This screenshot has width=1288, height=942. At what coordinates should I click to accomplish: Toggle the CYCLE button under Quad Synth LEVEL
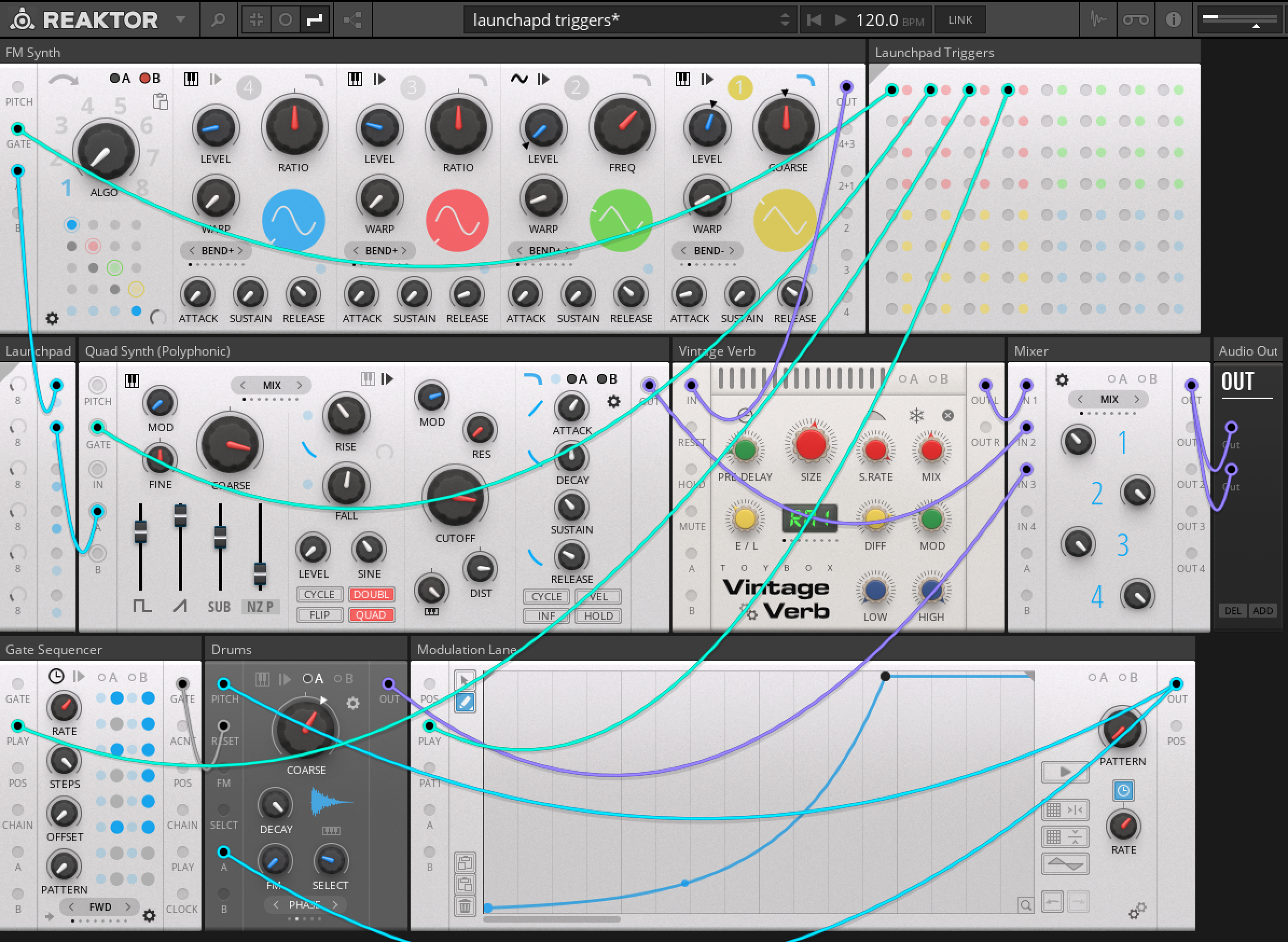pyautogui.click(x=319, y=594)
